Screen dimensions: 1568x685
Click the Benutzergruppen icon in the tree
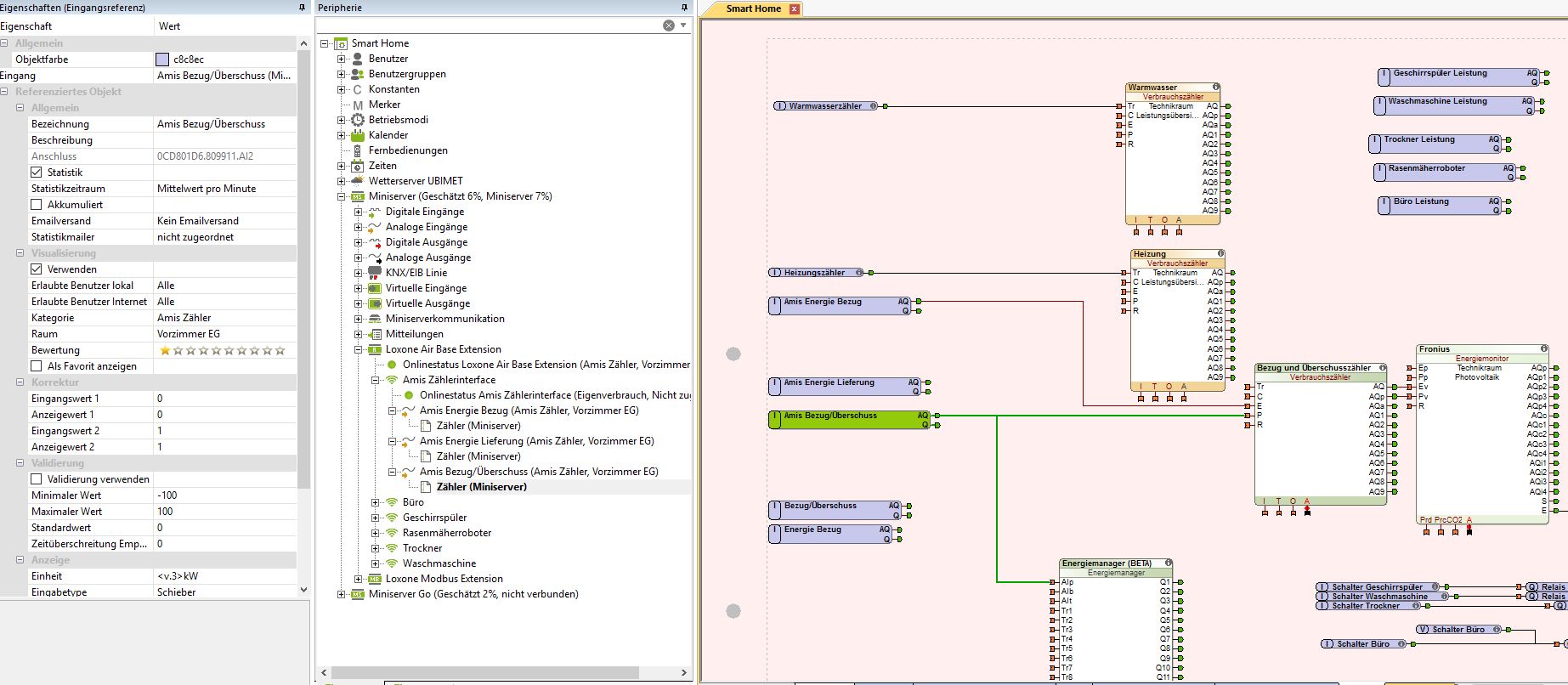click(x=358, y=74)
